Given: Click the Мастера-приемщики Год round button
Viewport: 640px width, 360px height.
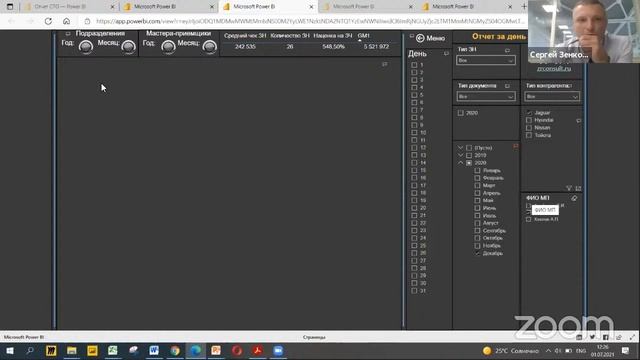Looking at the screenshot, I should [168, 47].
